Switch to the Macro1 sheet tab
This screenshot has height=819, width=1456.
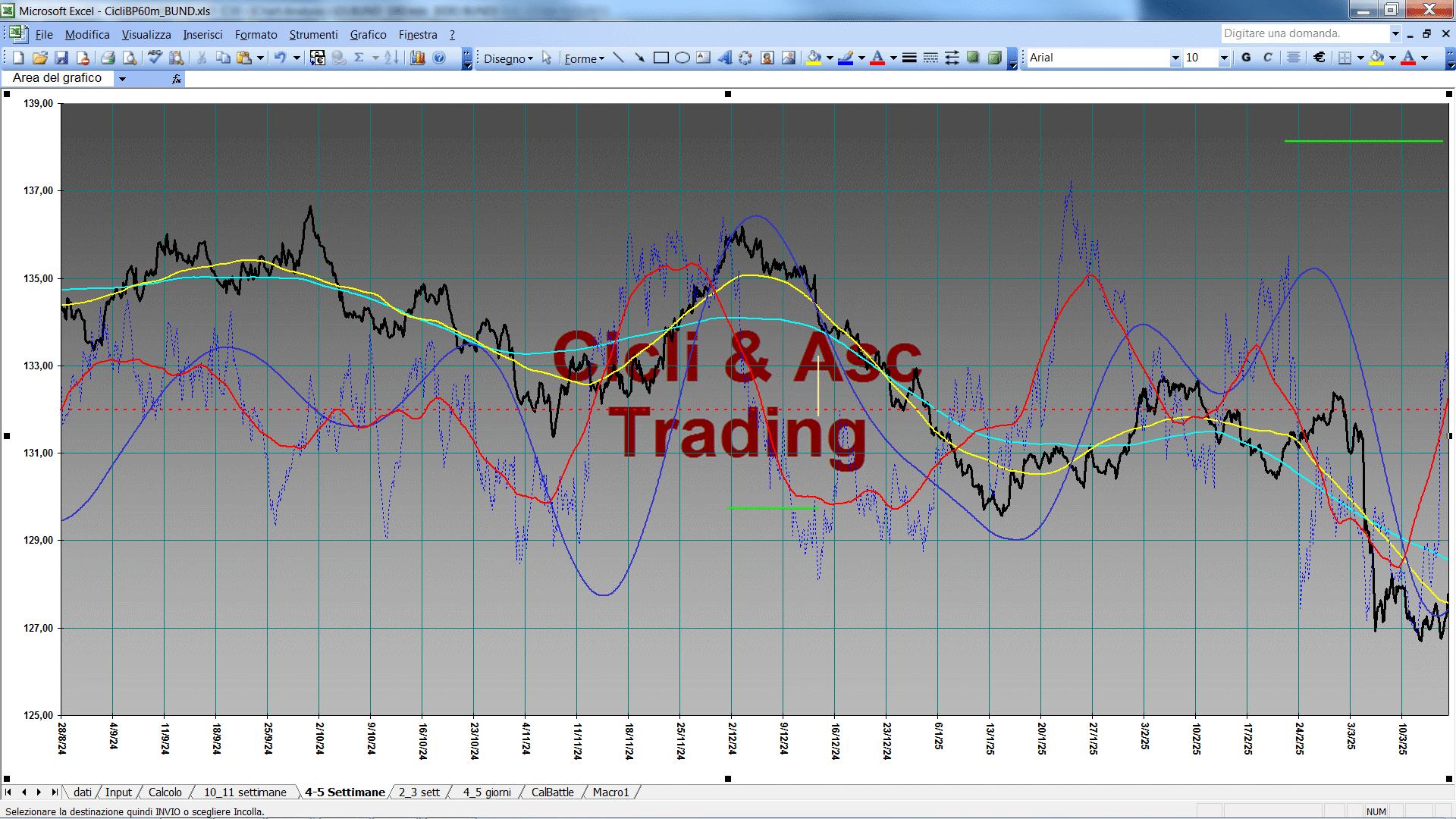[610, 792]
